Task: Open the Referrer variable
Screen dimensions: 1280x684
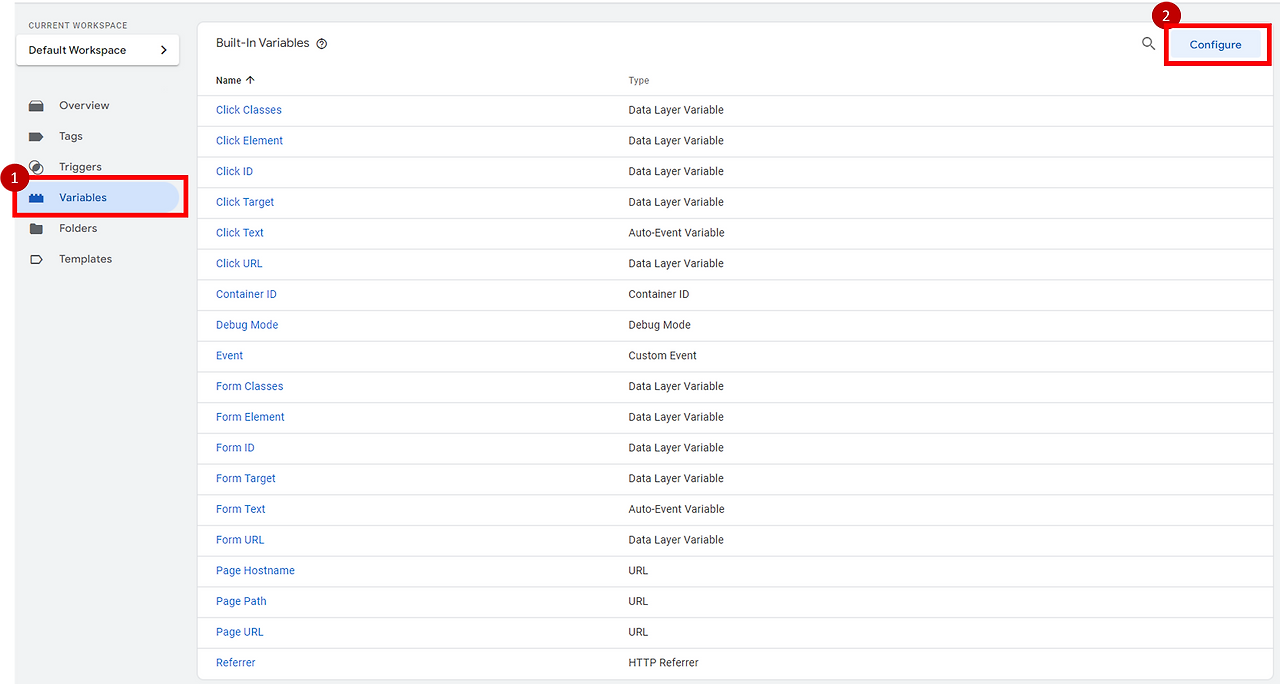Action: [236, 662]
